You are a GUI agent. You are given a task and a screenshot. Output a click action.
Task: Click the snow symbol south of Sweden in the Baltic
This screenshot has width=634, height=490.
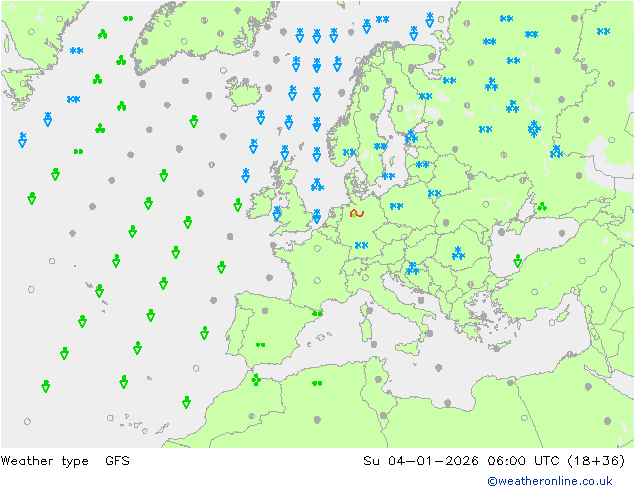pos(389,176)
